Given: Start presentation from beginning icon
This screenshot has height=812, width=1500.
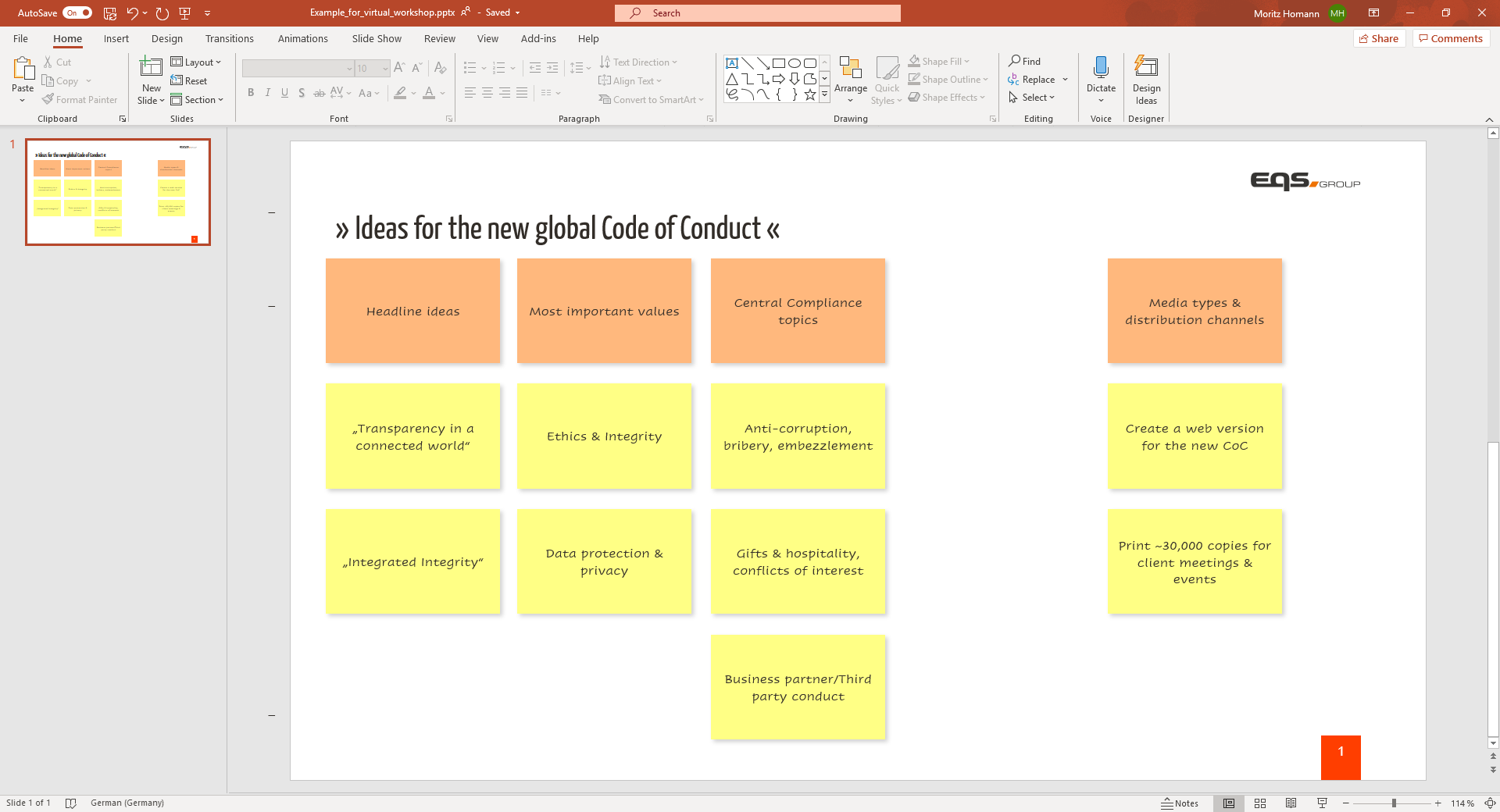Looking at the screenshot, I should pos(185,13).
